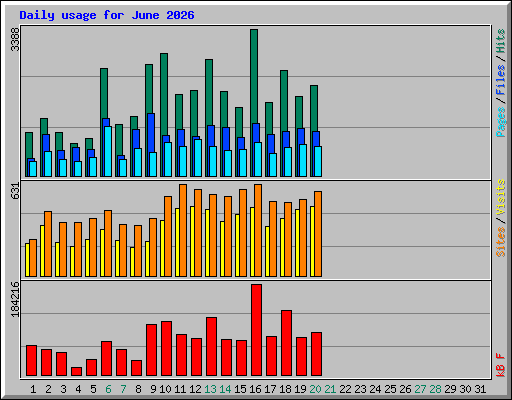Select day label 22 on the x-axis
This screenshot has width=512, height=400.
345,389
